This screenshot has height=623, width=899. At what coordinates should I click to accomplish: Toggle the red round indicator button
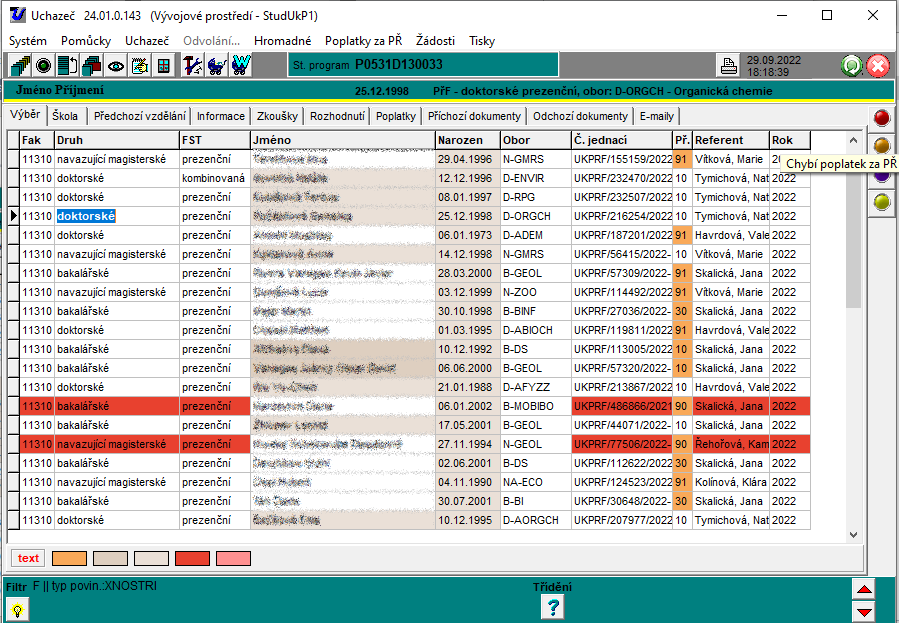tap(882, 118)
